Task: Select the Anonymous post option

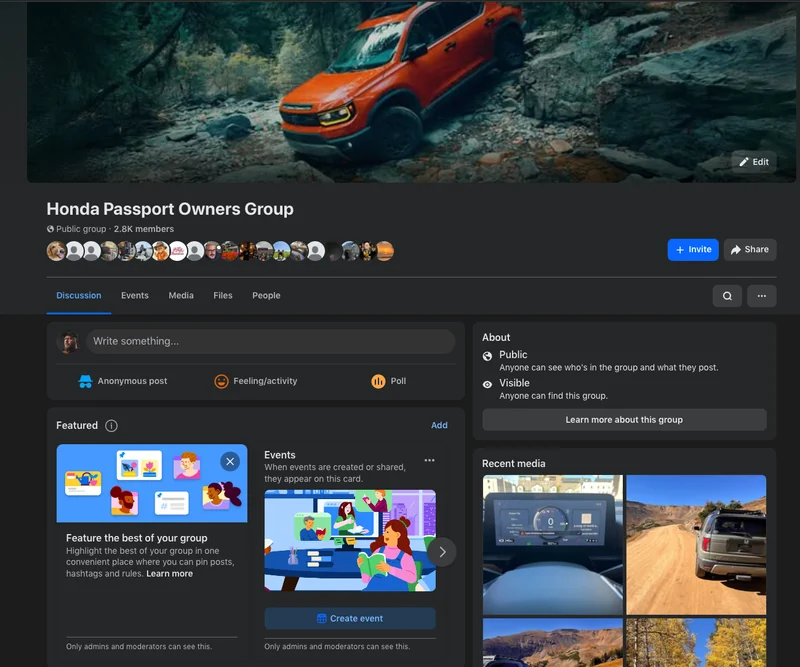Action: (123, 381)
